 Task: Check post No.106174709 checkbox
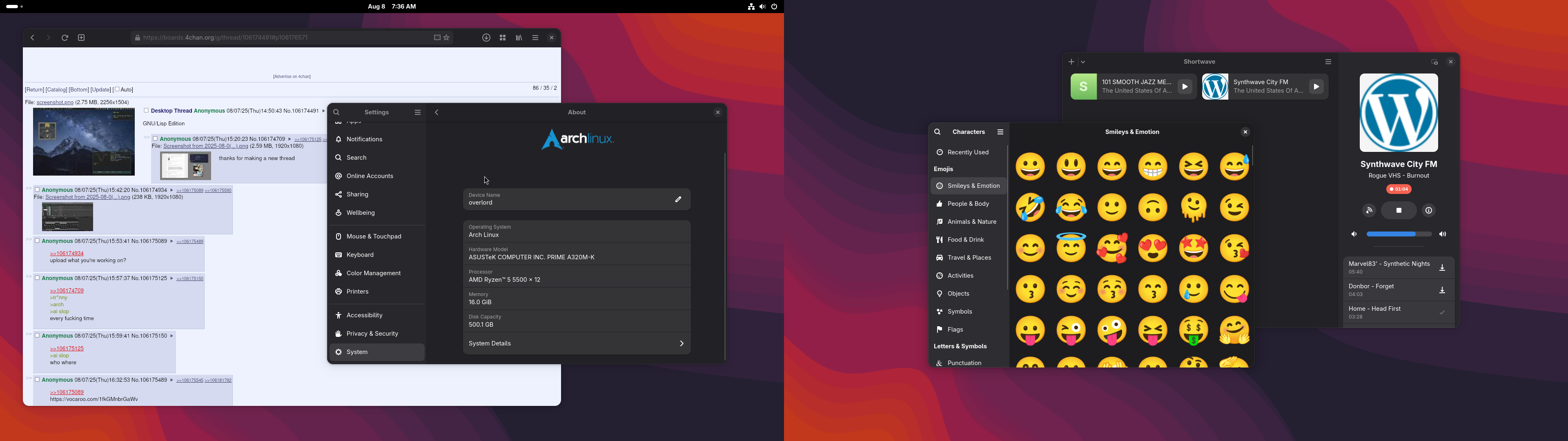[x=155, y=139]
